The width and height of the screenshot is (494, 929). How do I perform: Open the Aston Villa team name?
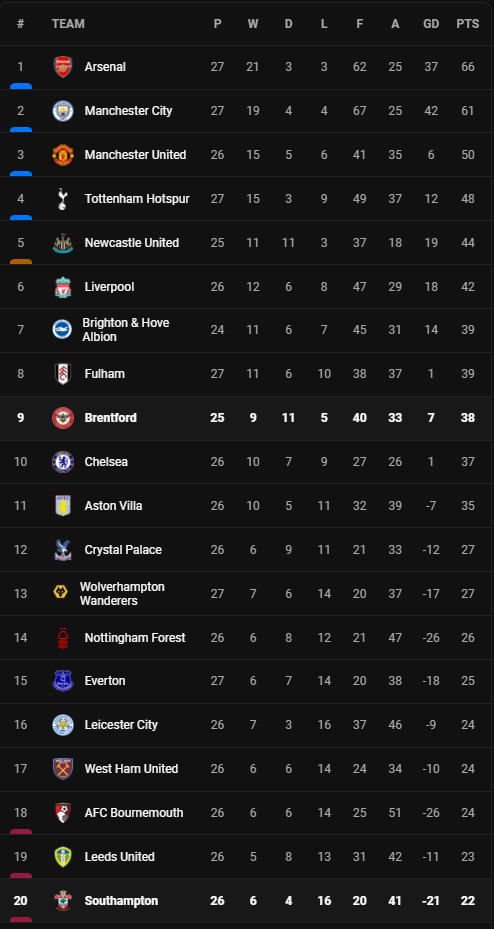click(x=113, y=505)
